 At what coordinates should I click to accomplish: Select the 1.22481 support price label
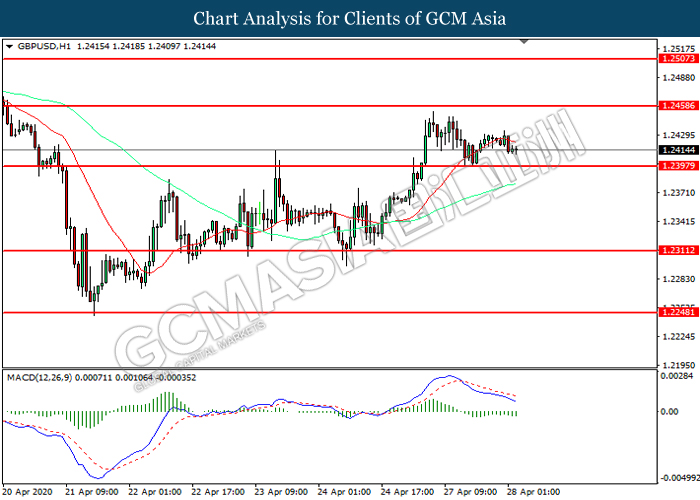pos(678,312)
